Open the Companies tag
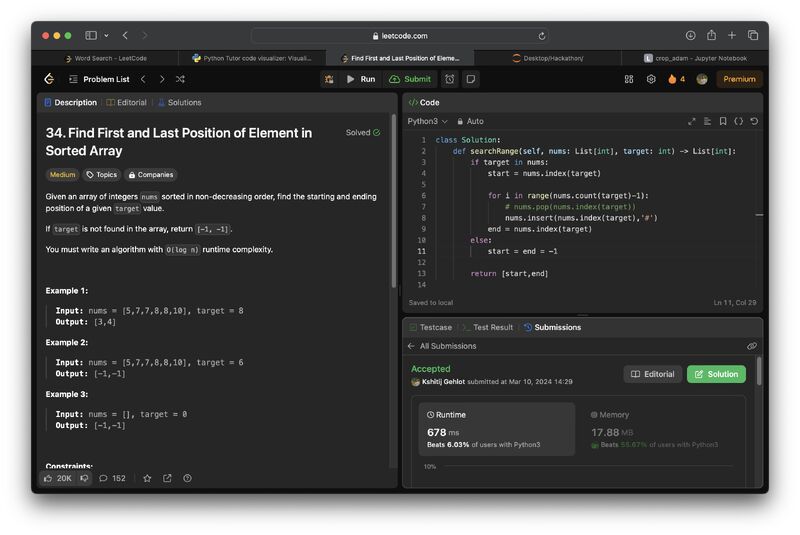Screen dimensions: 800x535 (151, 174)
